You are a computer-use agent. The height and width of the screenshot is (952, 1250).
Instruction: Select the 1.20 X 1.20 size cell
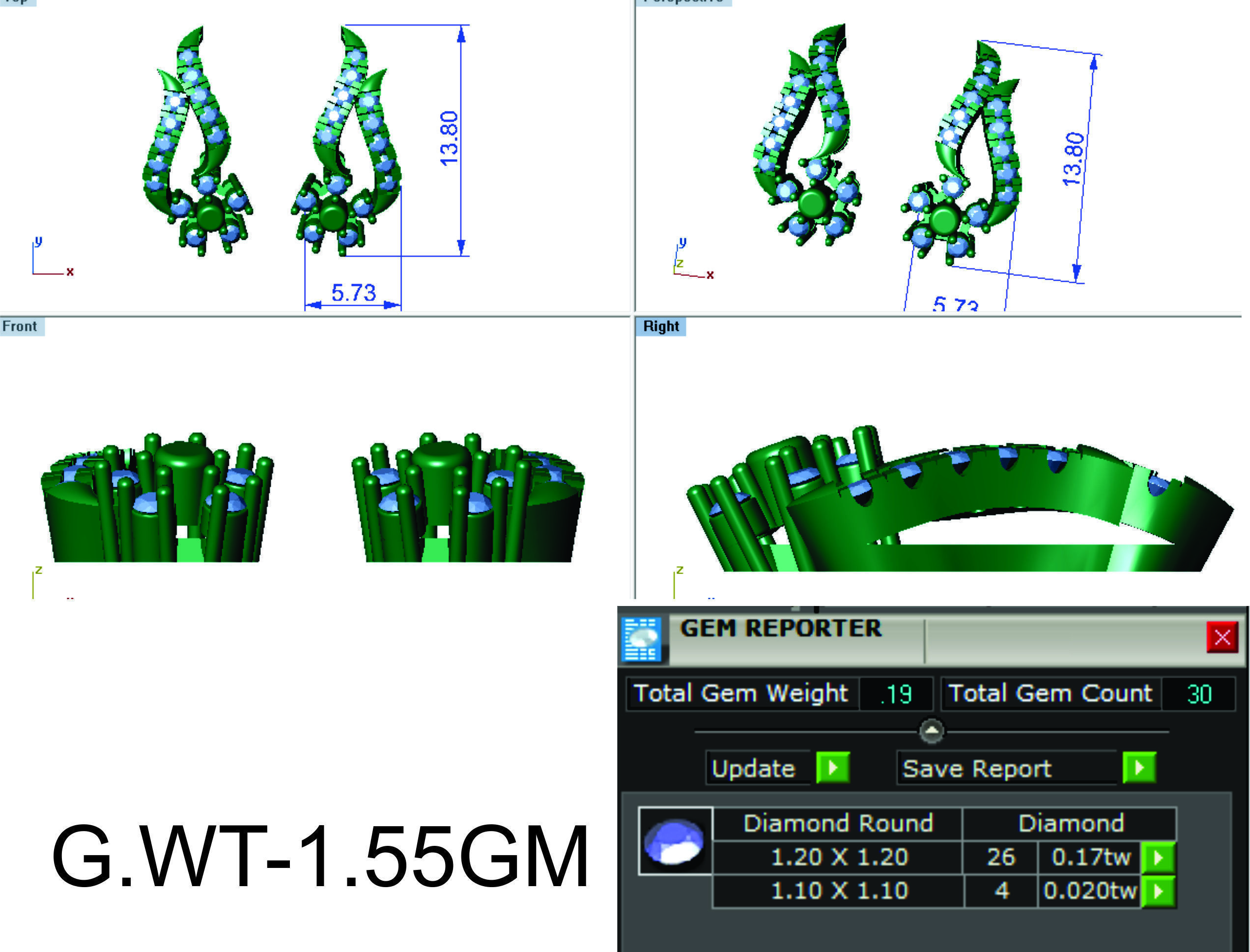coord(839,857)
